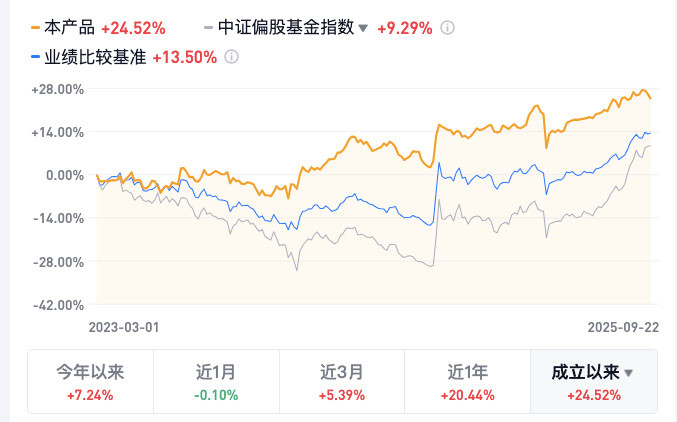This screenshot has width=677, height=422.
Task: Open dropdown arrow next to 中证偏股基金指数
Action: pyautogui.click(x=363, y=29)
